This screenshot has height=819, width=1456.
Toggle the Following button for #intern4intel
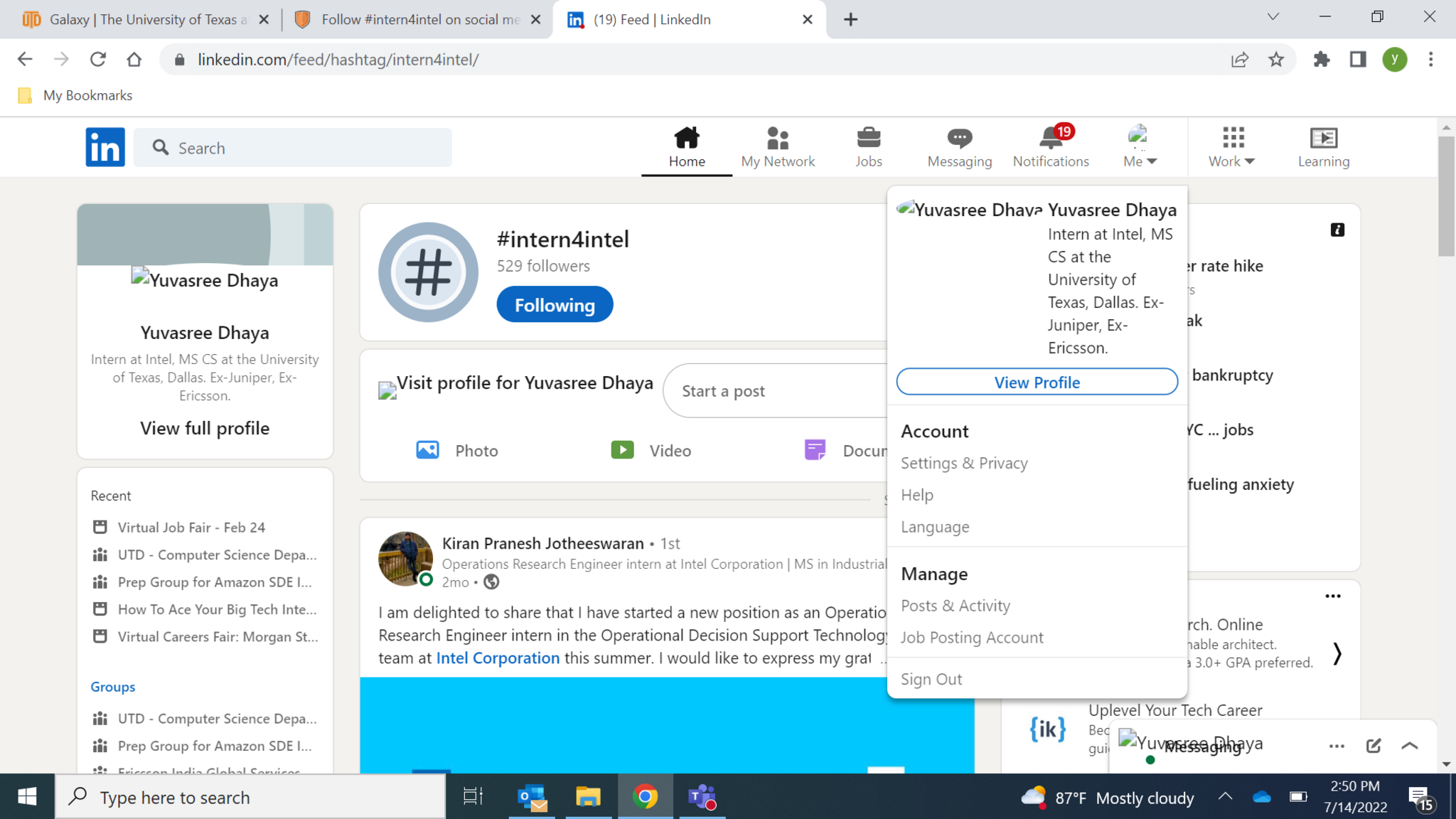pyautogui.click(x=555, y=305)
